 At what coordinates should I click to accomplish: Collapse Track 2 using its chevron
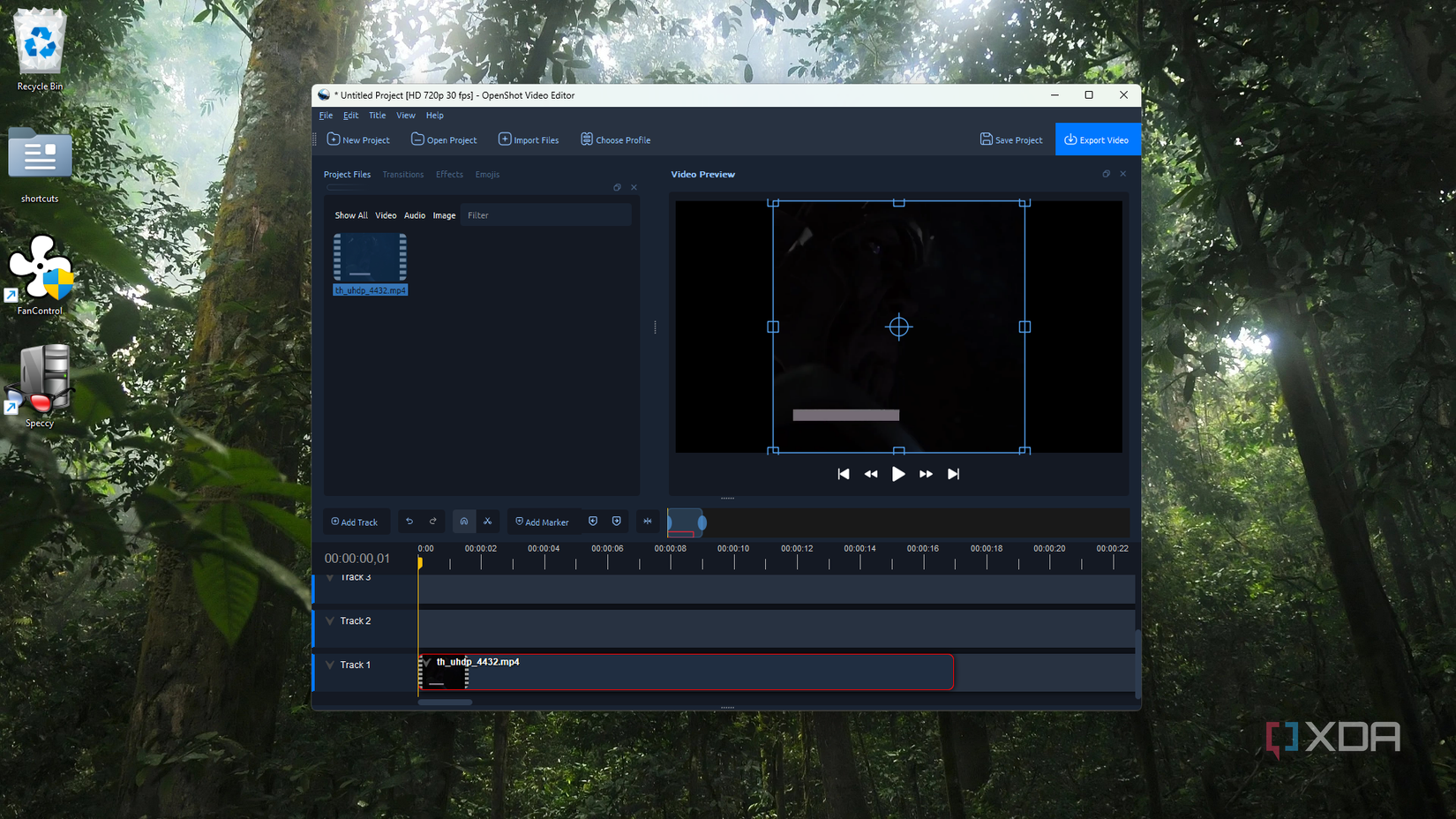[330, 620]
